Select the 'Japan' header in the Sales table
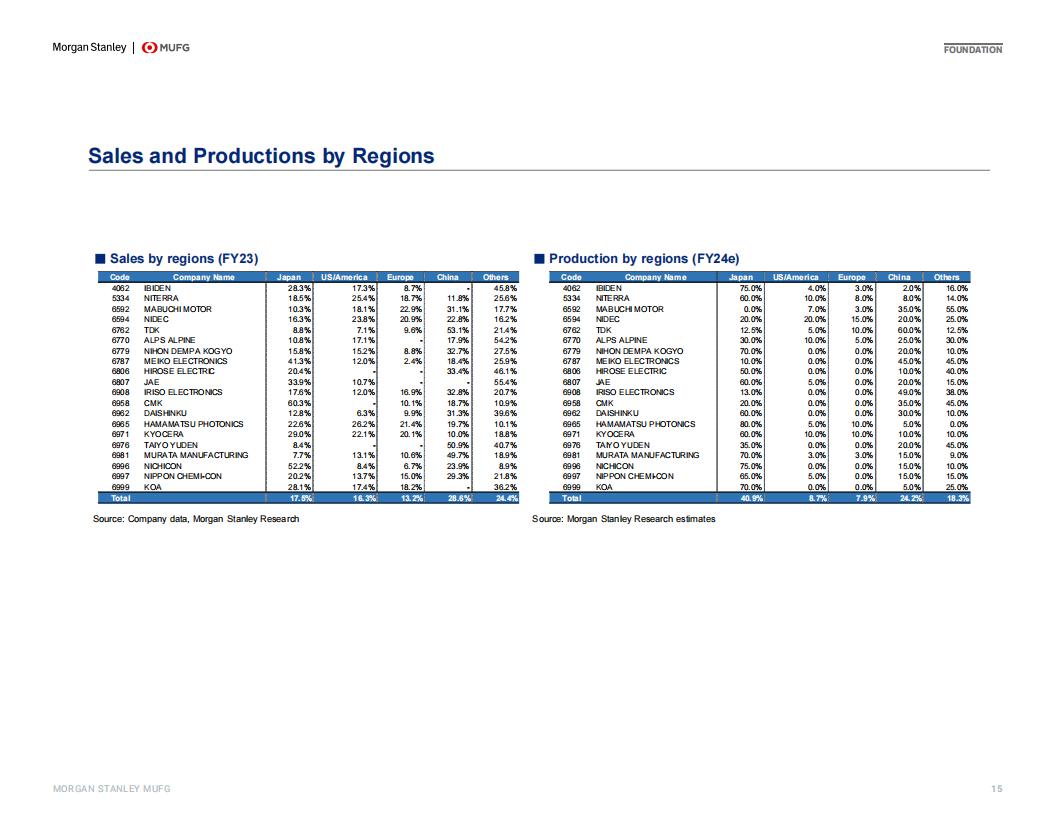 pos(289,277)
